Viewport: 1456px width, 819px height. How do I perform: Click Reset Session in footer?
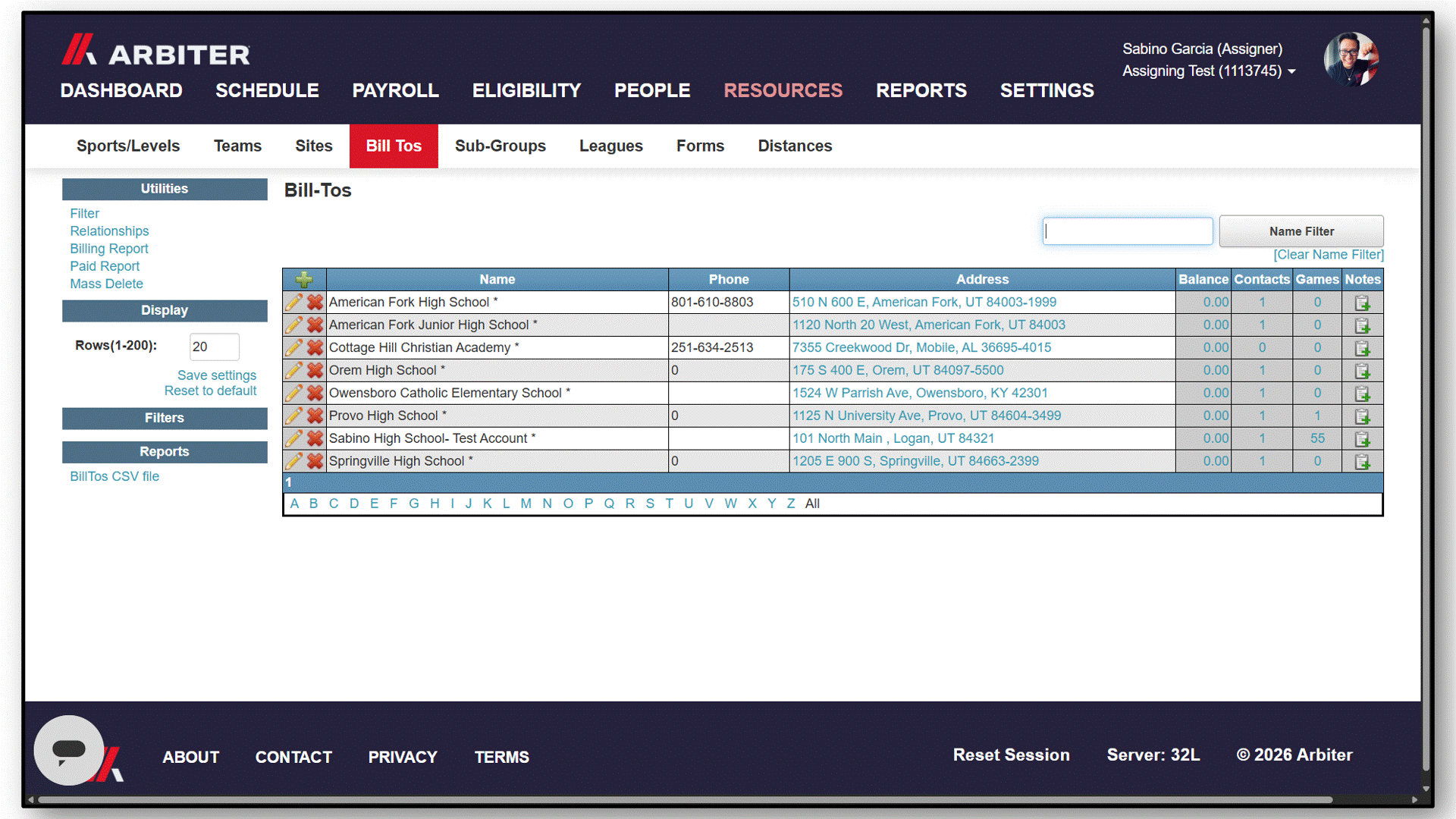(x=1011, y=755)
